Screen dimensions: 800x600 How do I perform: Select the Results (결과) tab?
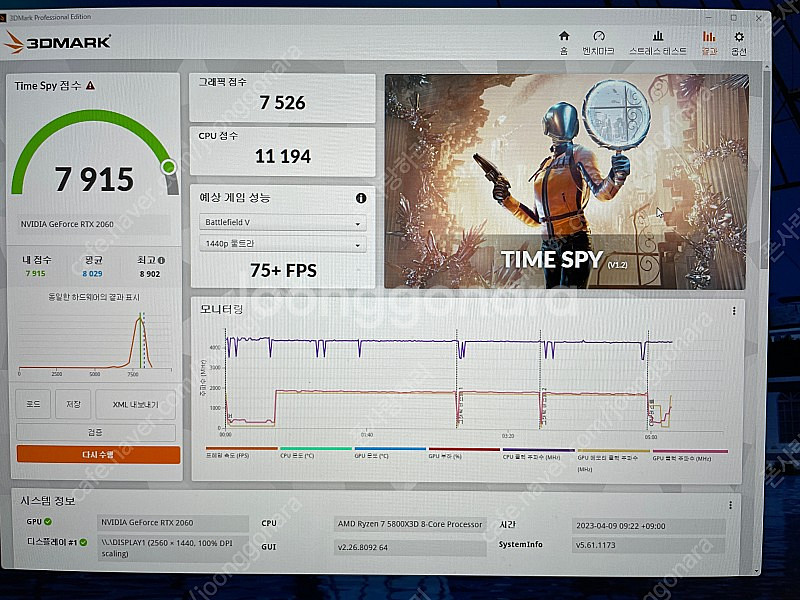coord(709,42)
